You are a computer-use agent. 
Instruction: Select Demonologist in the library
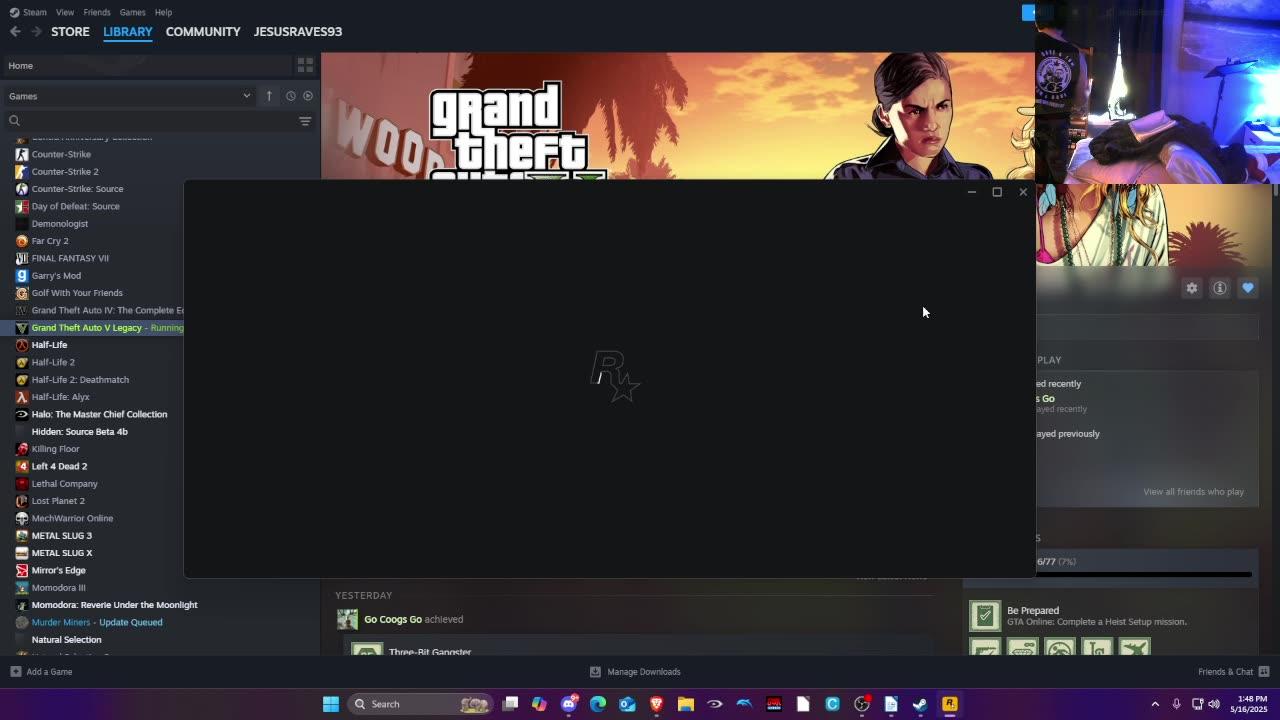(x=60, y=224)
